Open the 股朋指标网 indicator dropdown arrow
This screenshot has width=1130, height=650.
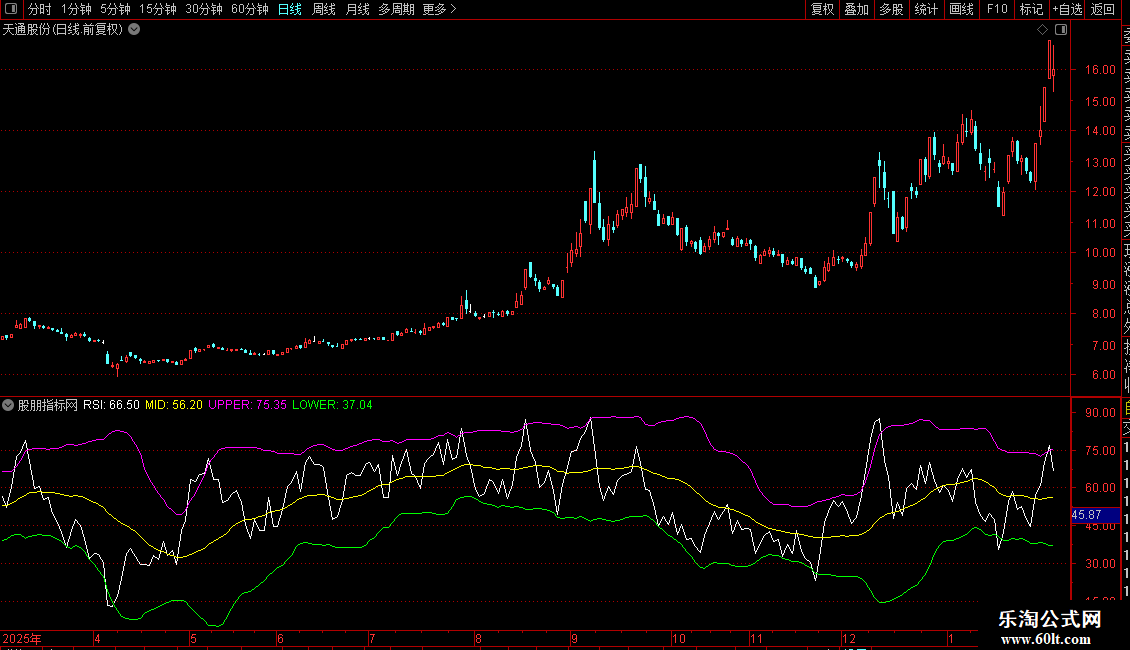click(9, 405)
